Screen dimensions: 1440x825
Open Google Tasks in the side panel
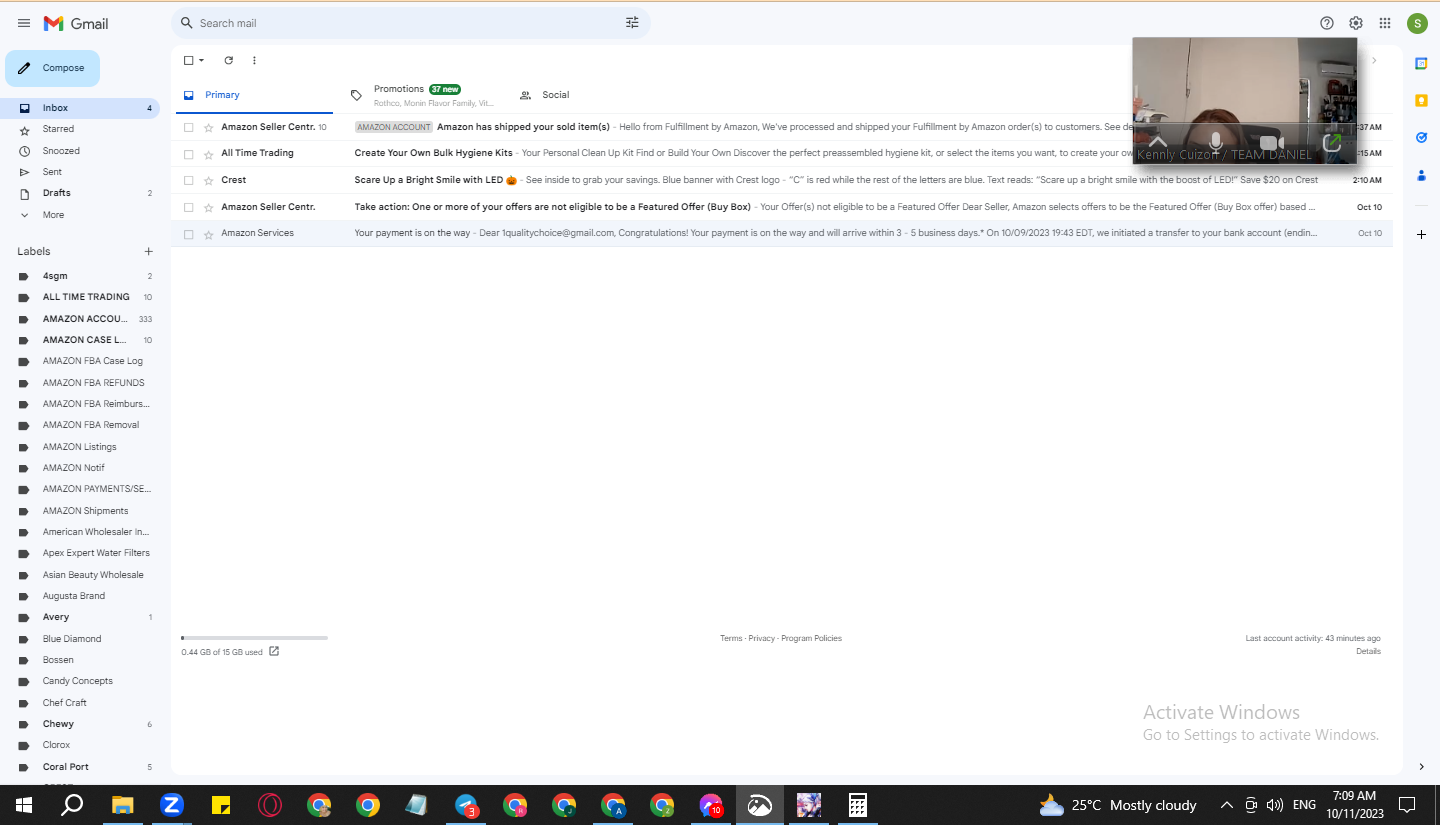(x=1421, y=137)
